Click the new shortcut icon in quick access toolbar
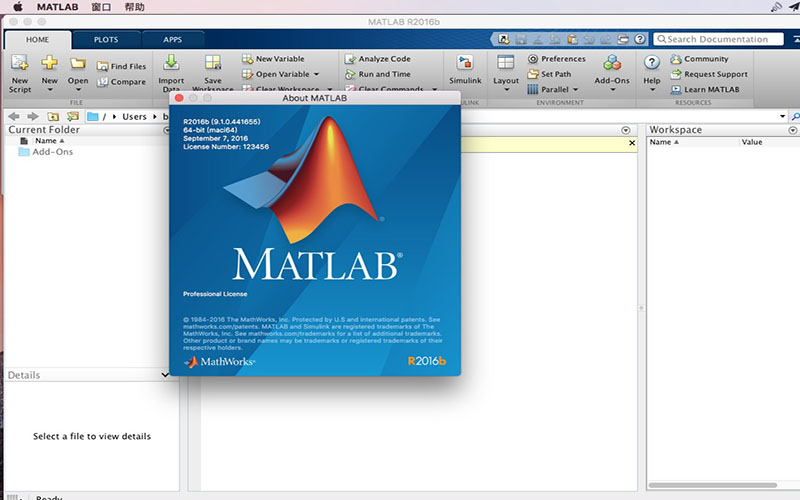Image resolution: width=800 pixels, height=500 pixels. pos(504,39)
